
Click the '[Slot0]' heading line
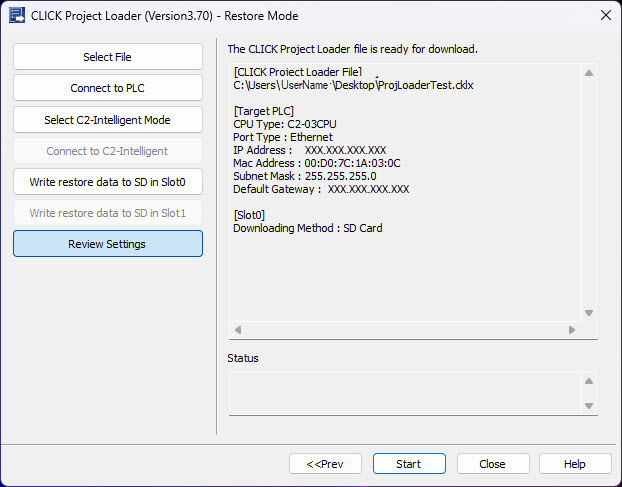coord(249,215)
